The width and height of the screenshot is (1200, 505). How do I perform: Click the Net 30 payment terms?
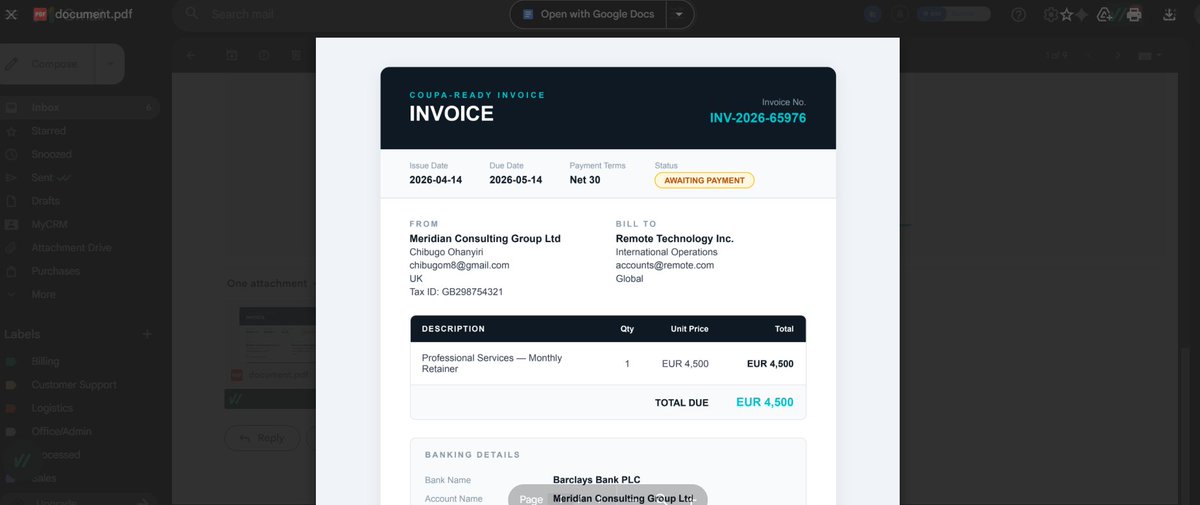click(585, 180)
